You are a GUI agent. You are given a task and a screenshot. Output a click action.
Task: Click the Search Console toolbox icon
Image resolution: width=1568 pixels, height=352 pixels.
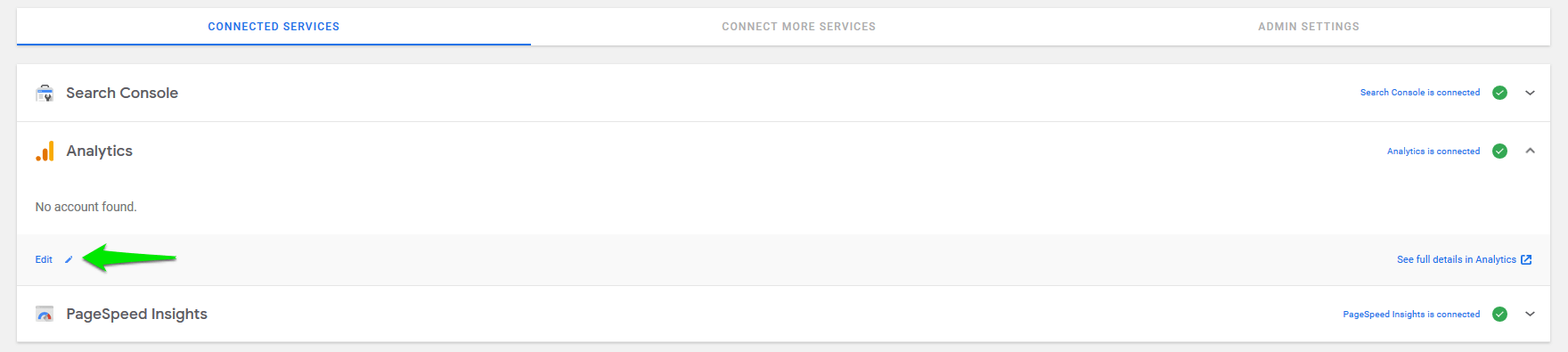45,93
